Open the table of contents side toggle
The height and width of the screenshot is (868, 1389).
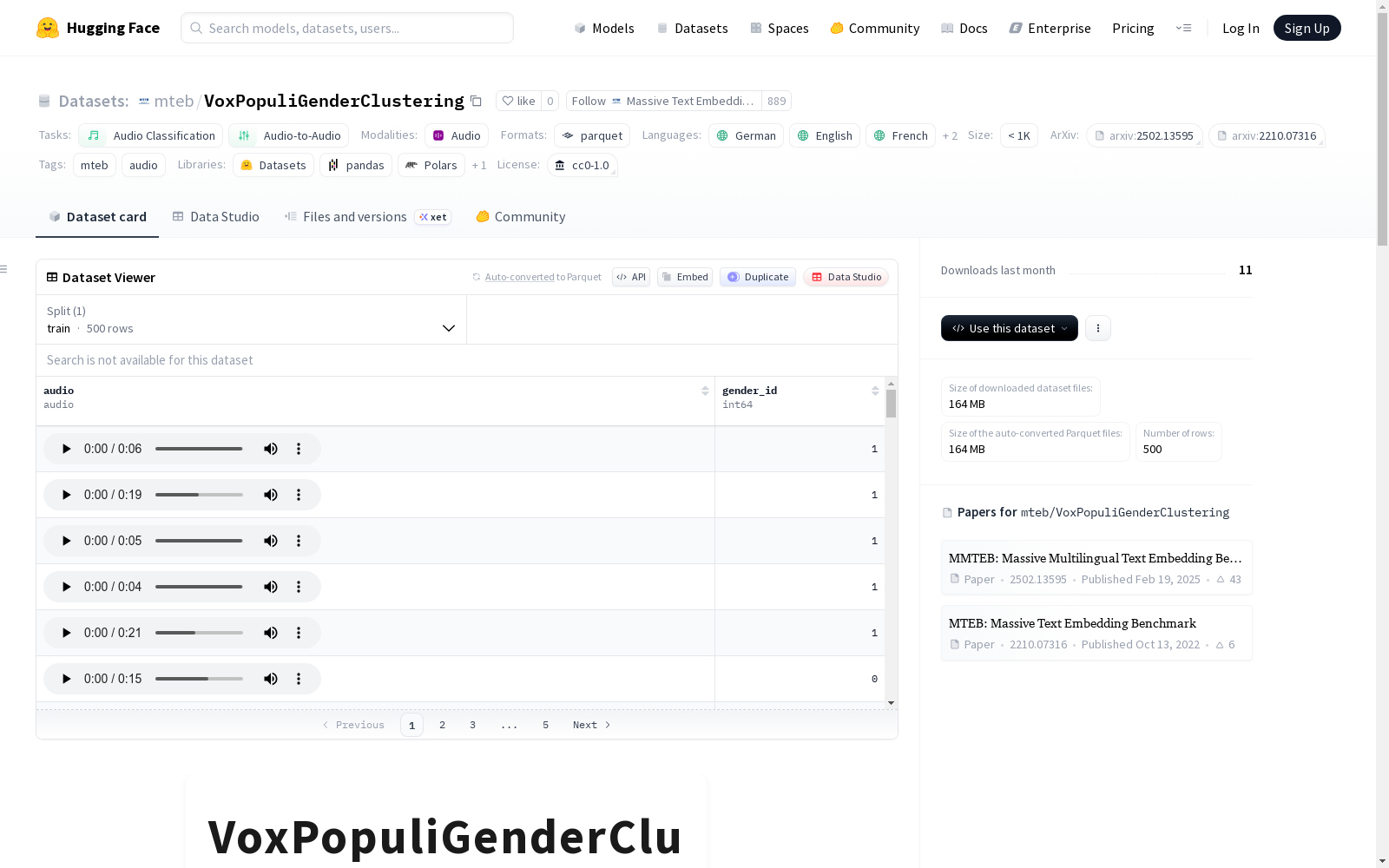4,269
